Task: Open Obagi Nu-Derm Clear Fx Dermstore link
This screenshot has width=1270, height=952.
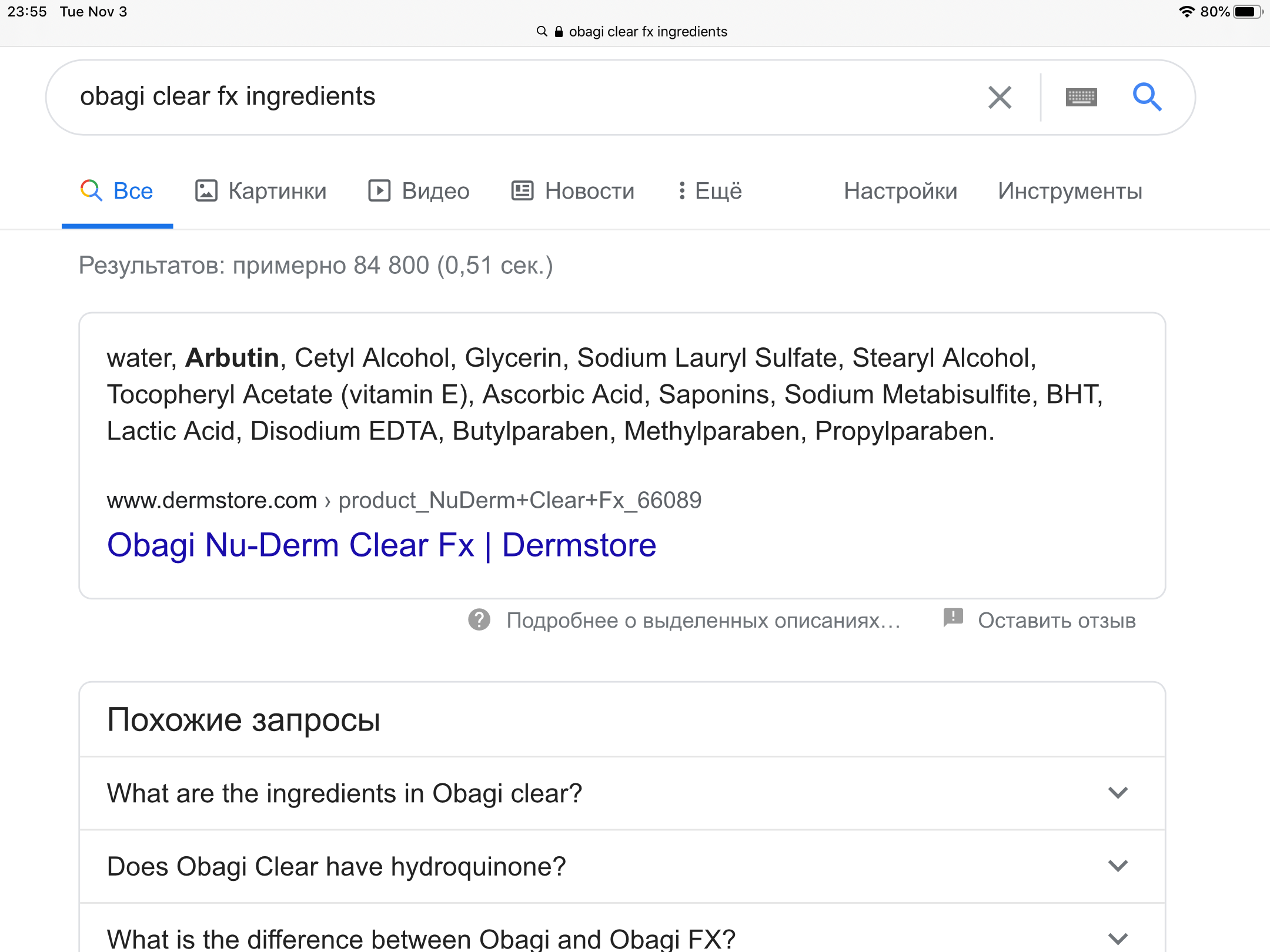Action: pos(382,545)
